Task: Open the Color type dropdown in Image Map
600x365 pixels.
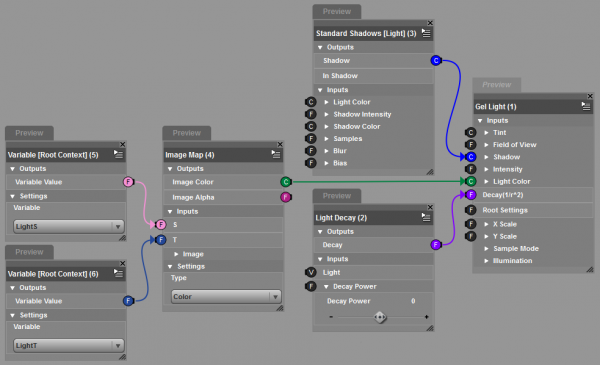Action: 226,297
